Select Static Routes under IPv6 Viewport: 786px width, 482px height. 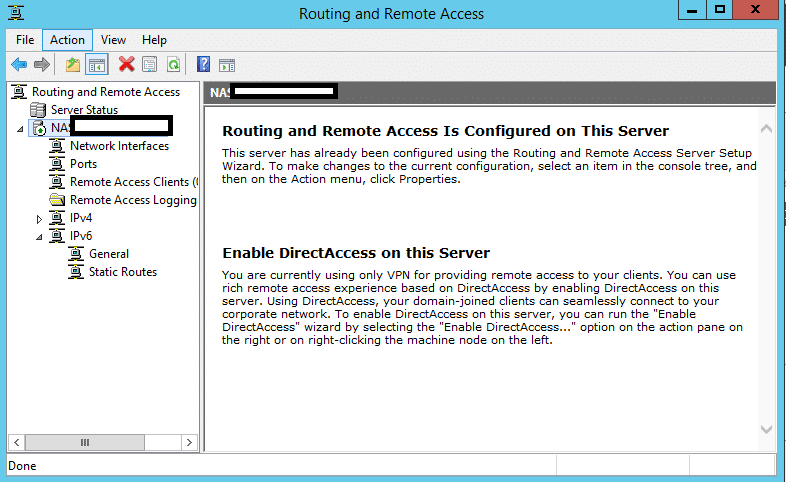point(123,272)
